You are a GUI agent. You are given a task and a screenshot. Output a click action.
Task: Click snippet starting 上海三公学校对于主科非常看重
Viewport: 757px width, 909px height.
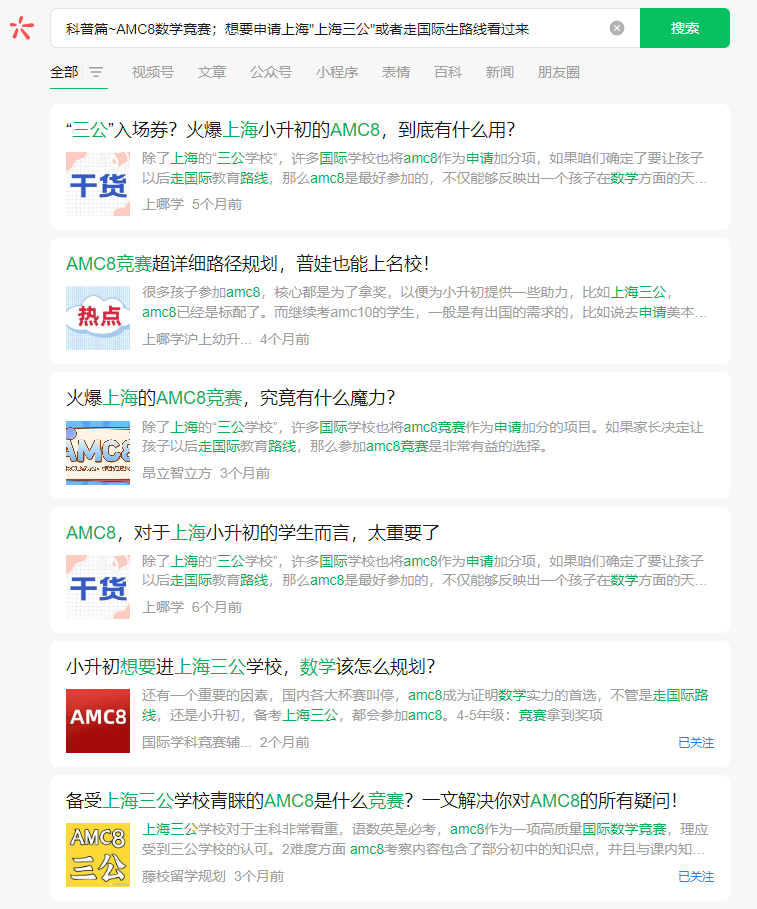[x=425, y=839]
